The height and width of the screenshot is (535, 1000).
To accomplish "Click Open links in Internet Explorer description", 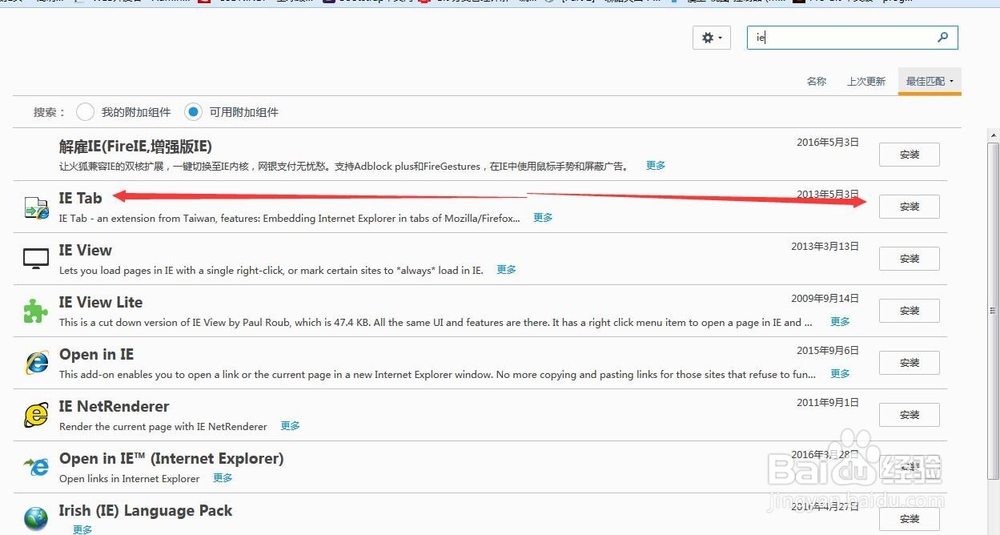I will pos(129,479).
